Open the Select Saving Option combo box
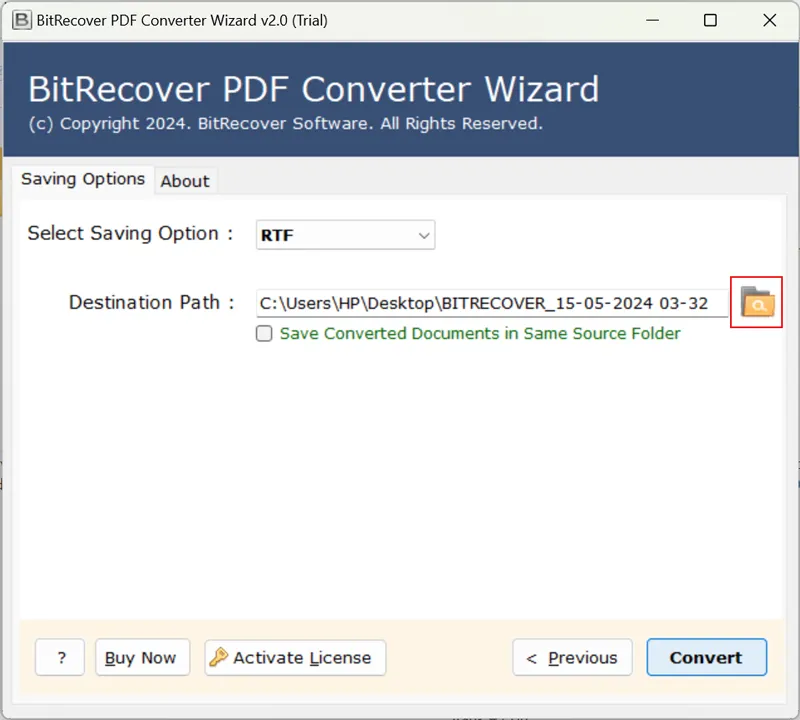800x720 pixels. (345, 235)
